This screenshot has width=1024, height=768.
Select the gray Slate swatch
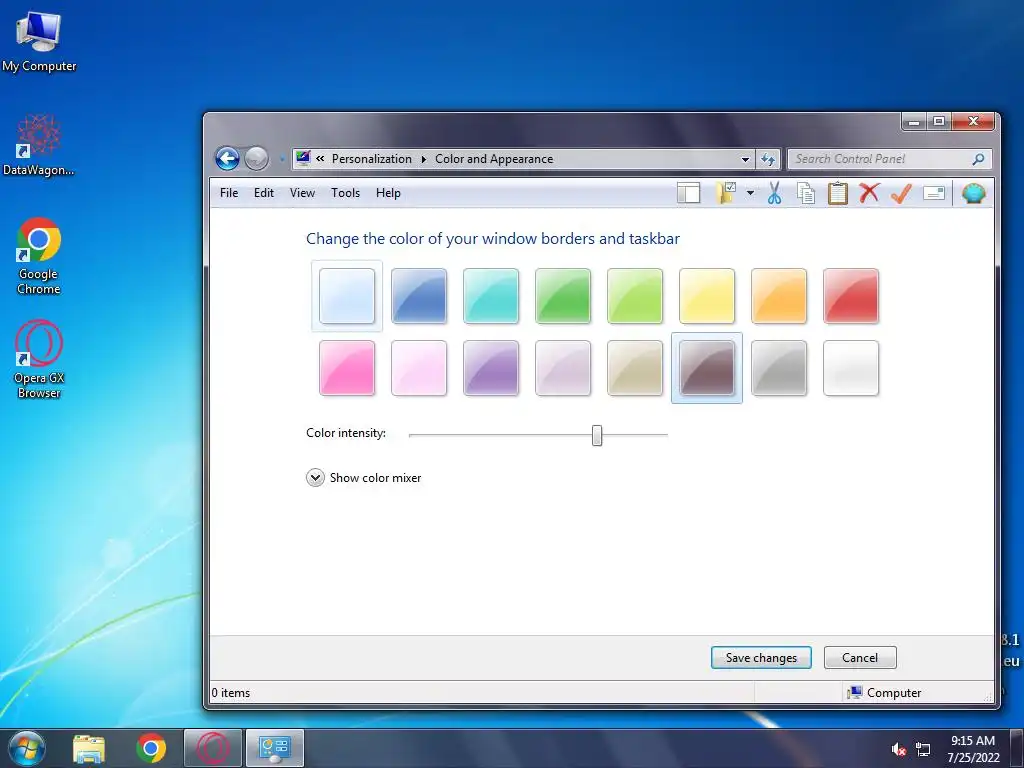coord(778,368)
